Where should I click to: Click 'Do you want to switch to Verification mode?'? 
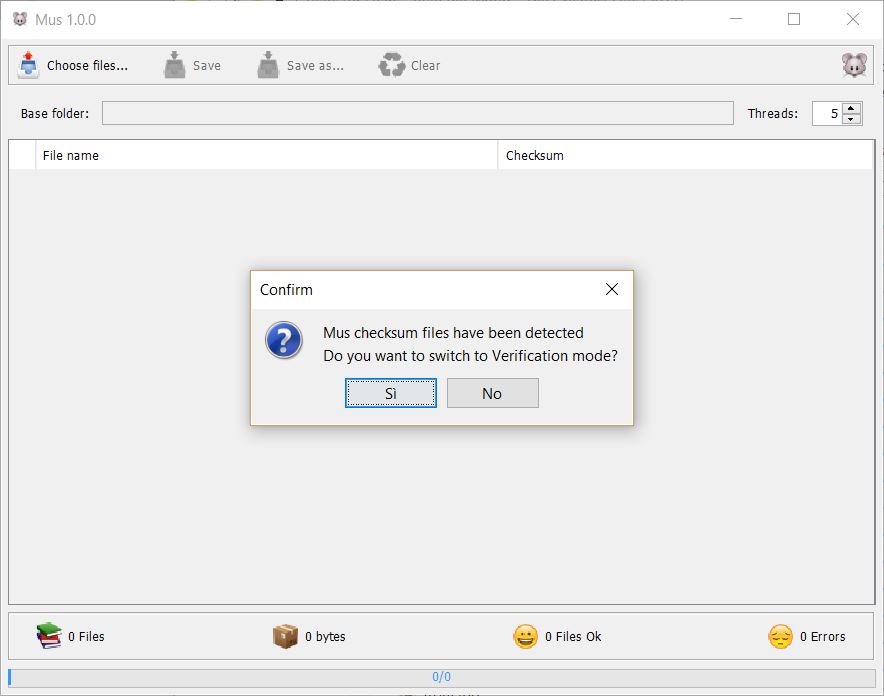click(470, 356)
